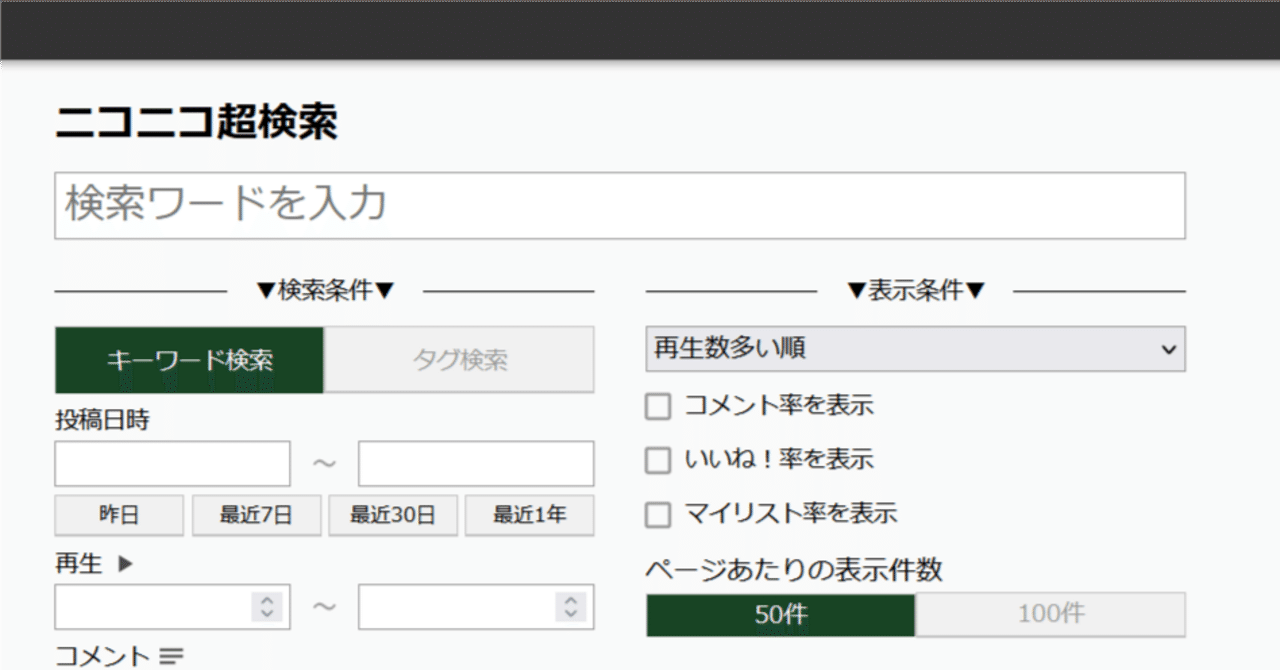Click the 投稿日時 end date field
The height and width of the screenshot is (670, 1280).
click(x=476, y=464)
